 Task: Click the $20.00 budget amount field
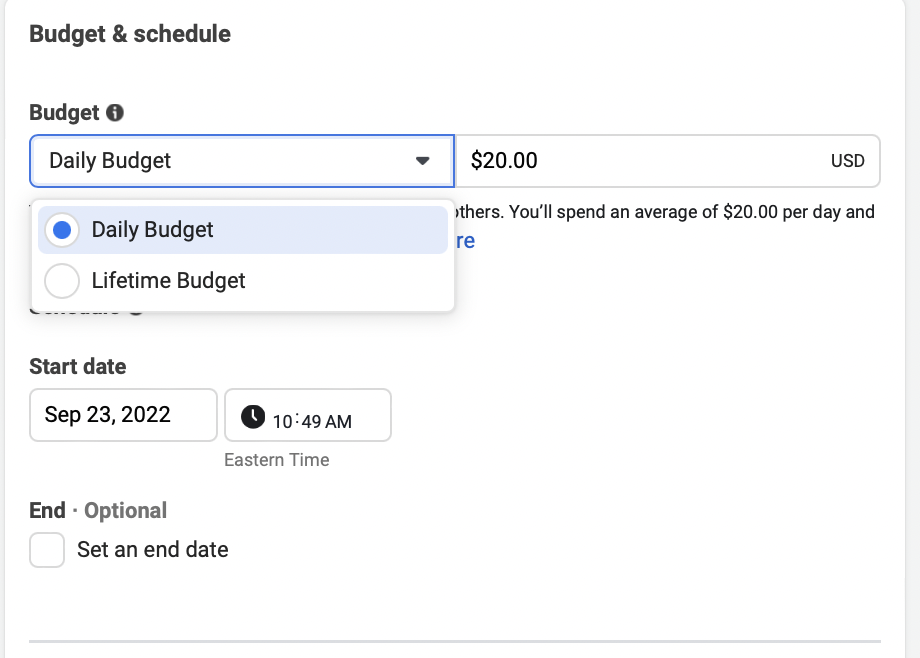click(640, 161)
